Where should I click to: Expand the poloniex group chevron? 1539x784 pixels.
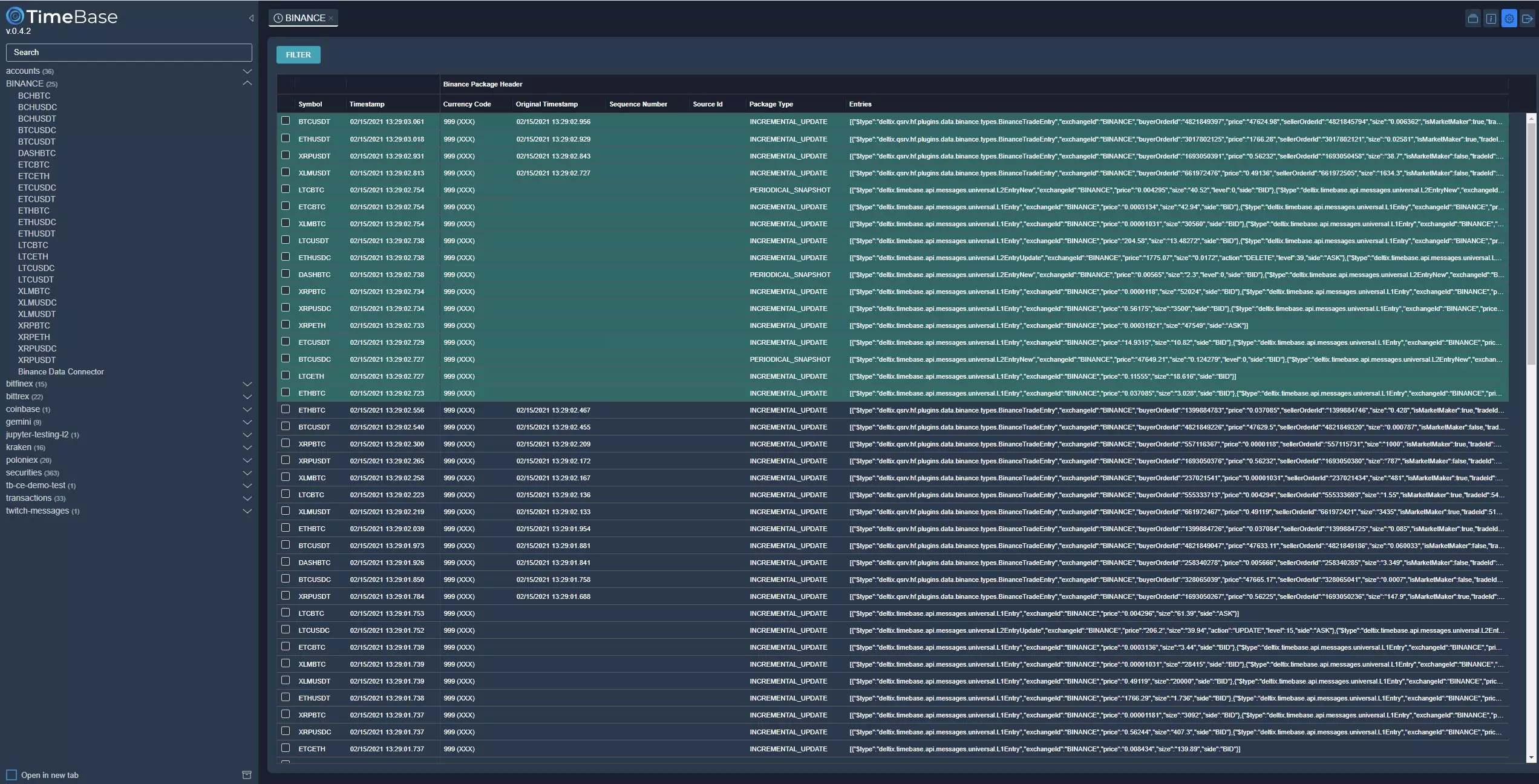(247, 460)
